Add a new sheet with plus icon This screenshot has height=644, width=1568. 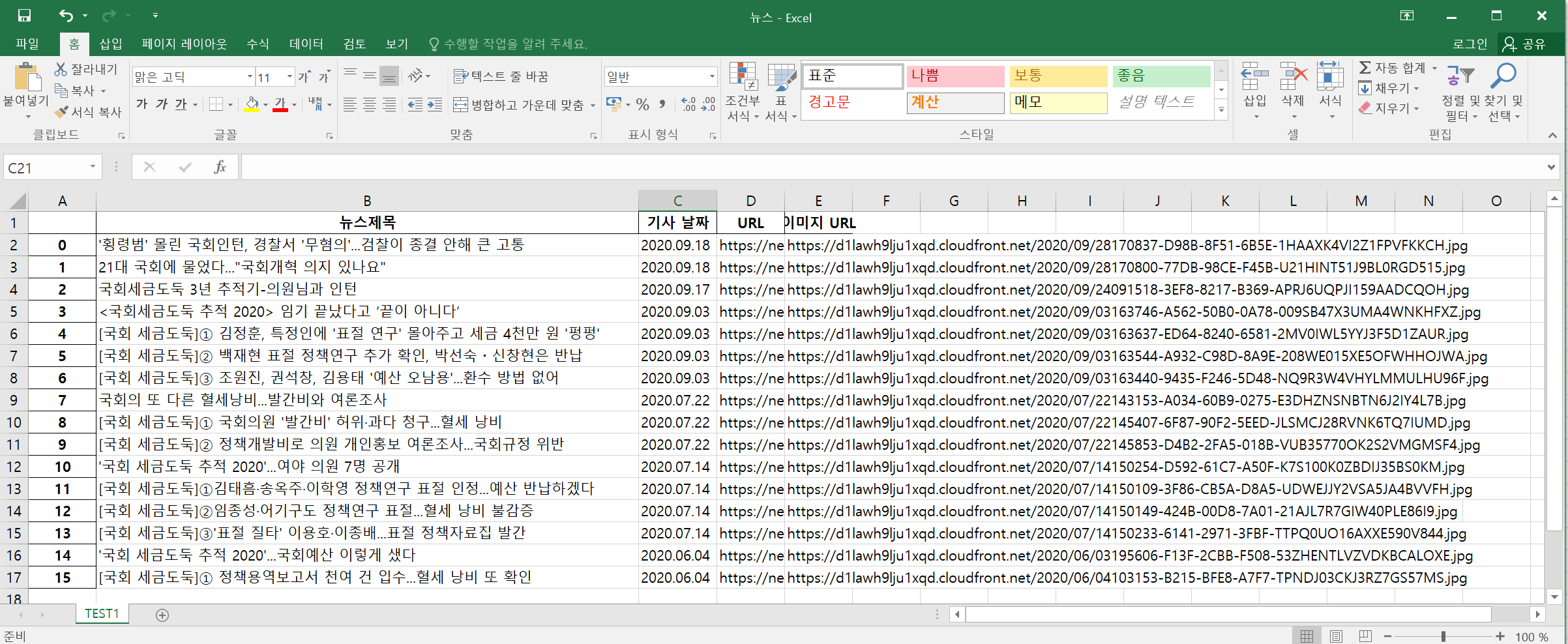(x=162, y=615)
